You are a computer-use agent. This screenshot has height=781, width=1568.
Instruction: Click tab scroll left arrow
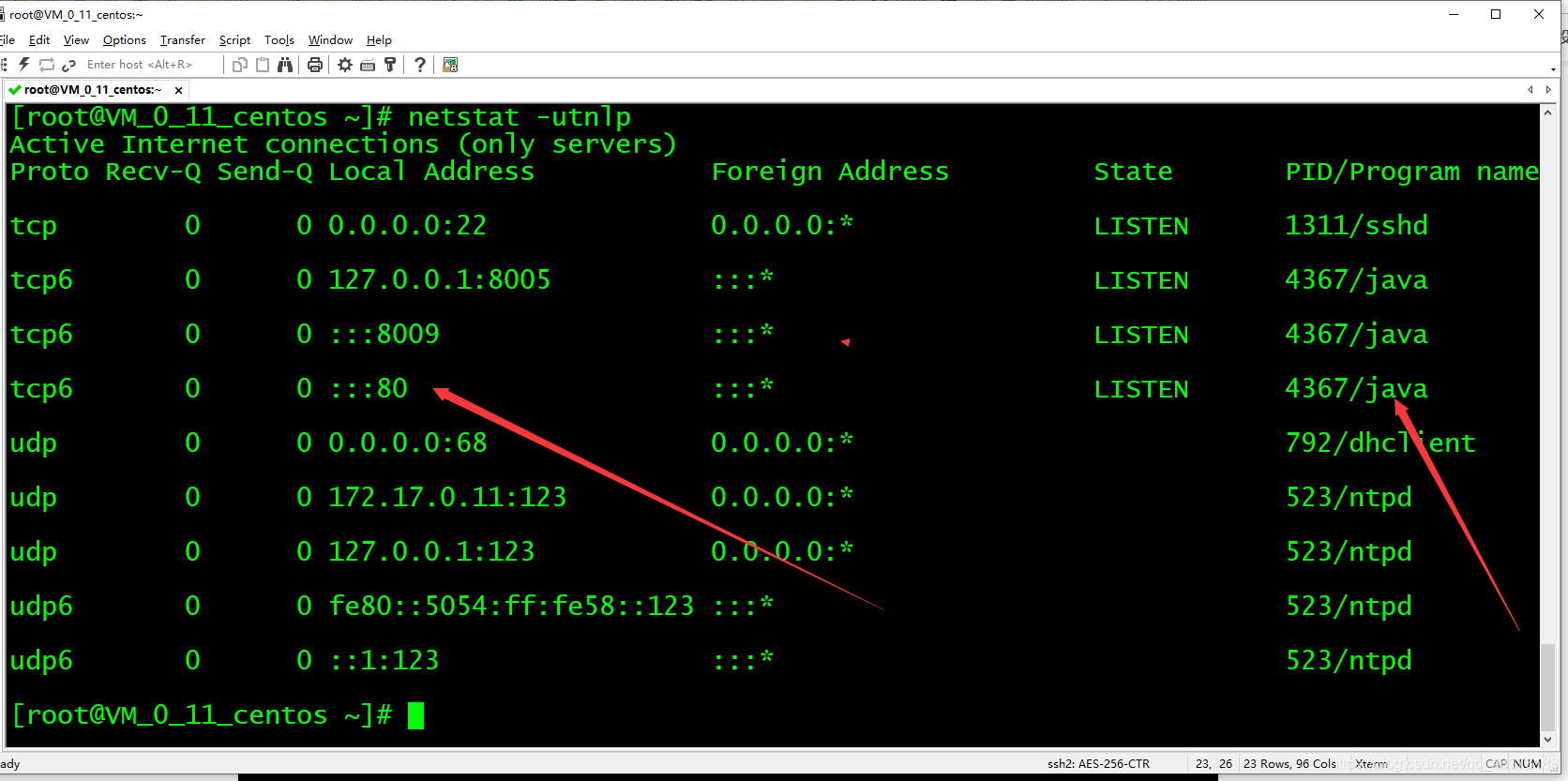[x=1530, y=90]
